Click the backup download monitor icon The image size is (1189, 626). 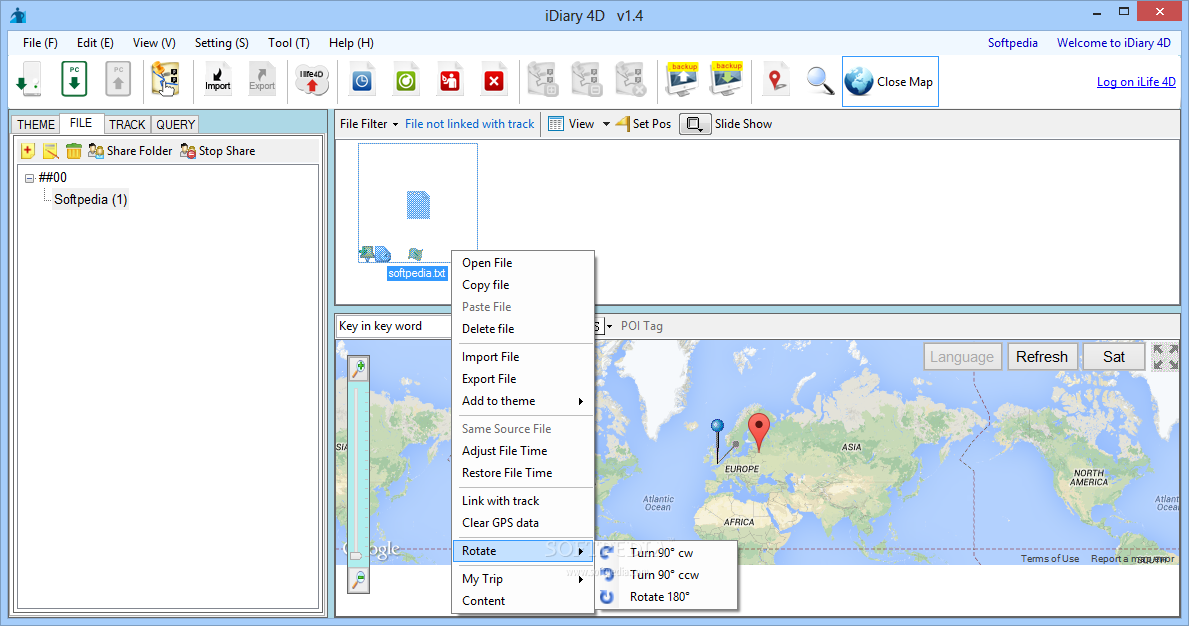(726, 79)
